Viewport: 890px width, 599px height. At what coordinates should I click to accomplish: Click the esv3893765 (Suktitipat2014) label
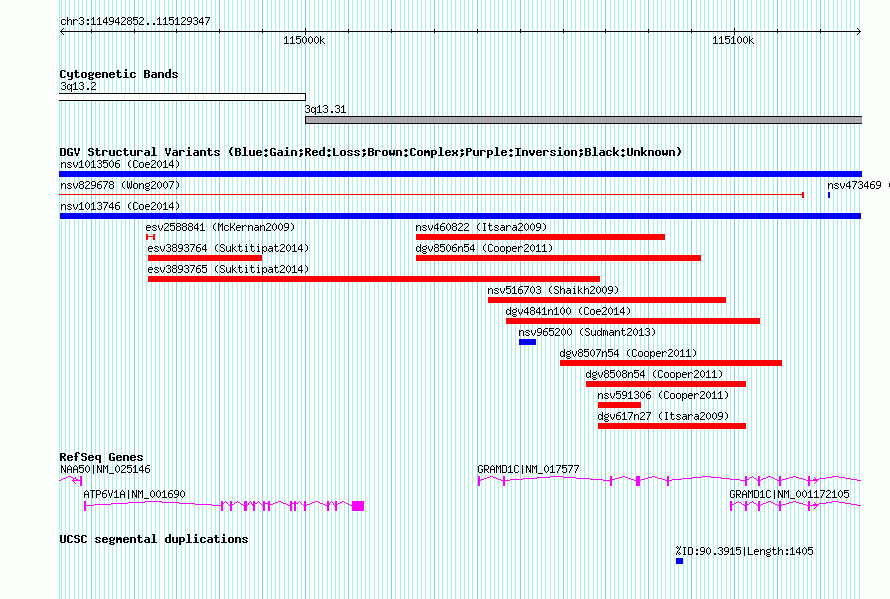click(x=228, y=269)
